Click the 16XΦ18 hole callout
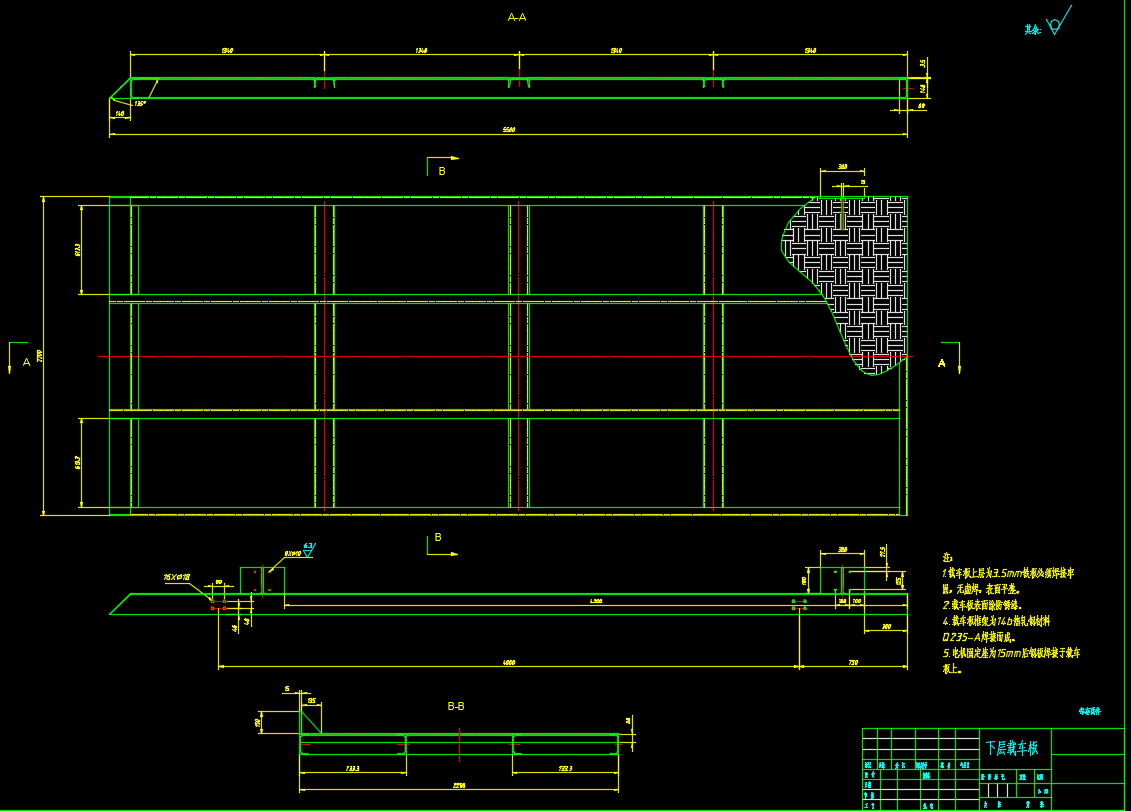 coord(177,577)
